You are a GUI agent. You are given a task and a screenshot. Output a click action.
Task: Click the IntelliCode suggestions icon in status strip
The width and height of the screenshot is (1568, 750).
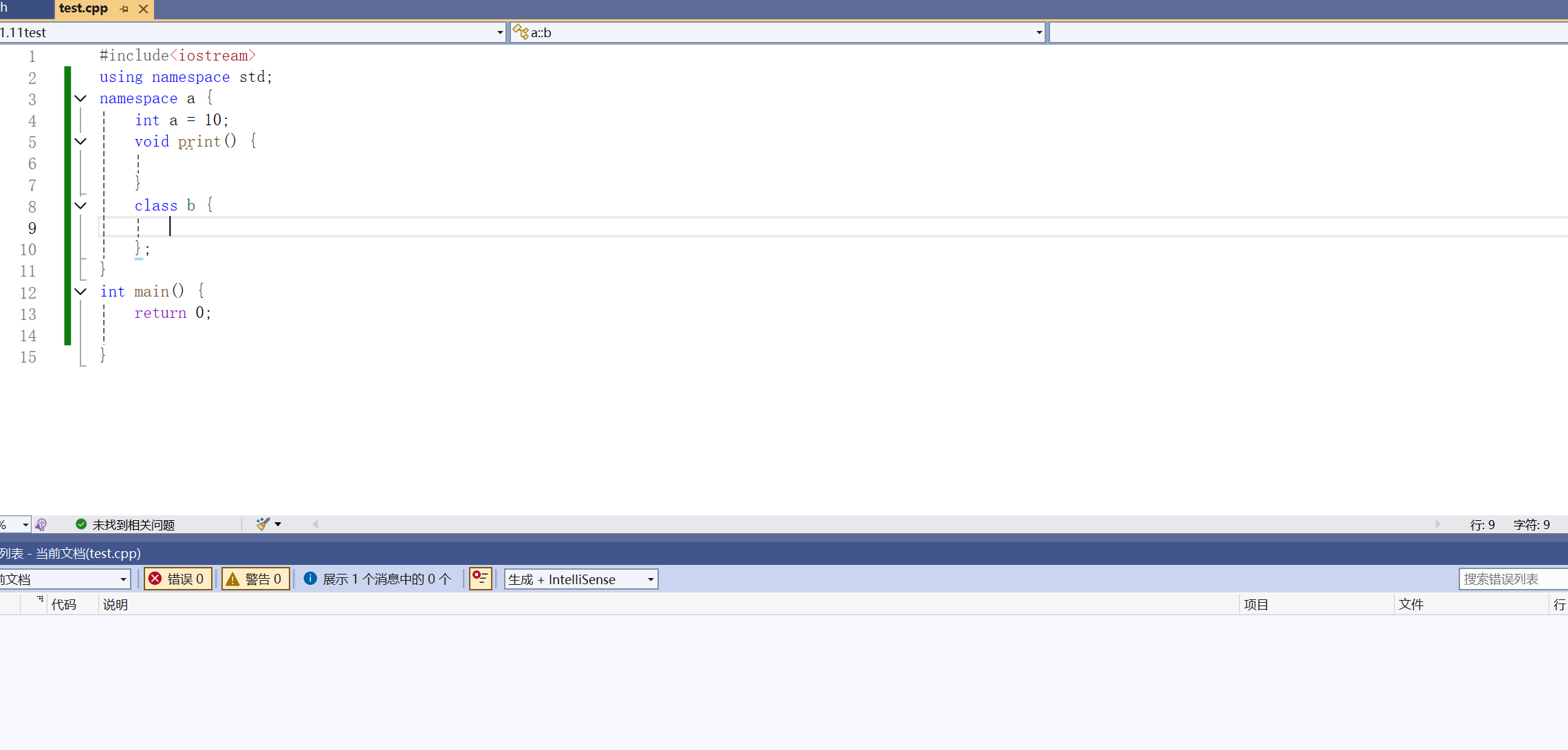[x=41, y=524]
